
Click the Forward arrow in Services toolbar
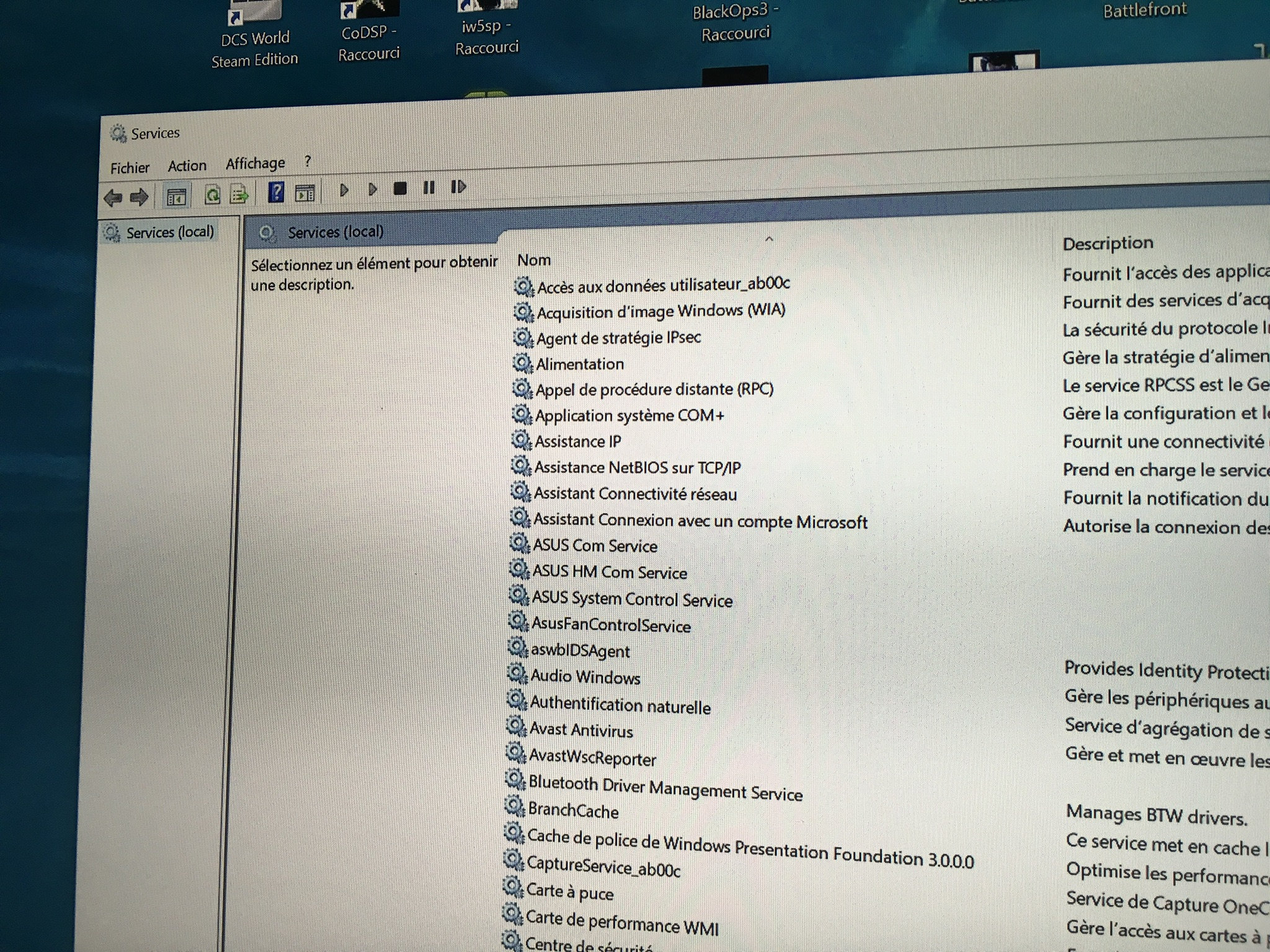pyautogui.click(x=139, y=197)
